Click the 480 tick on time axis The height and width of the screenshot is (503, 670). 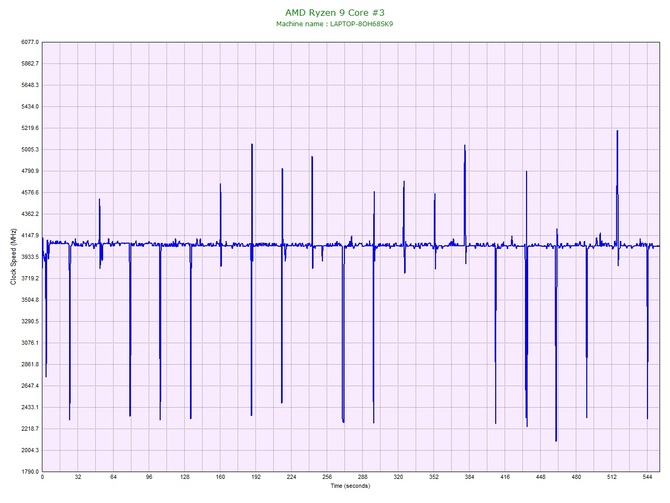[x=576, y=477]
